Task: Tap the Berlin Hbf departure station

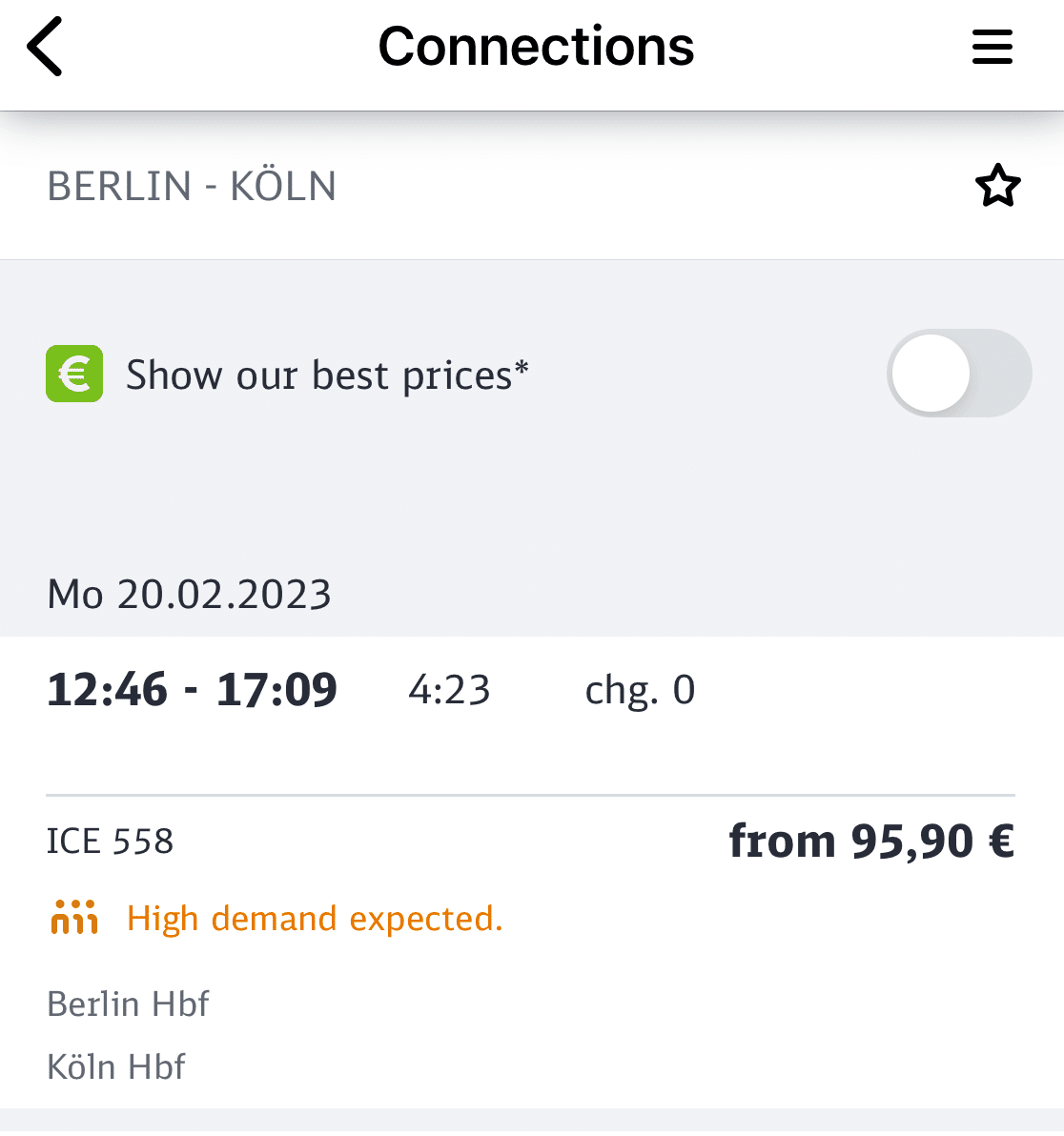Action: pos(129,1004)
